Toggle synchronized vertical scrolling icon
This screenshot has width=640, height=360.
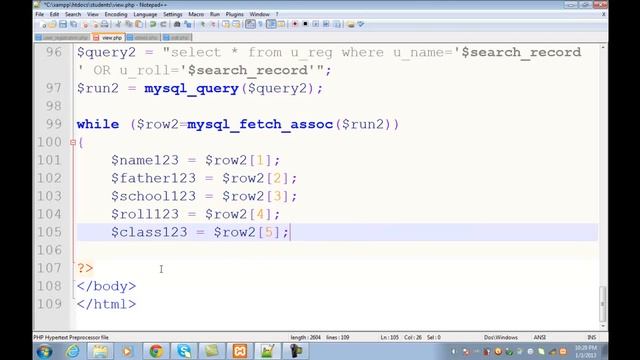click(x=226, y=24)
